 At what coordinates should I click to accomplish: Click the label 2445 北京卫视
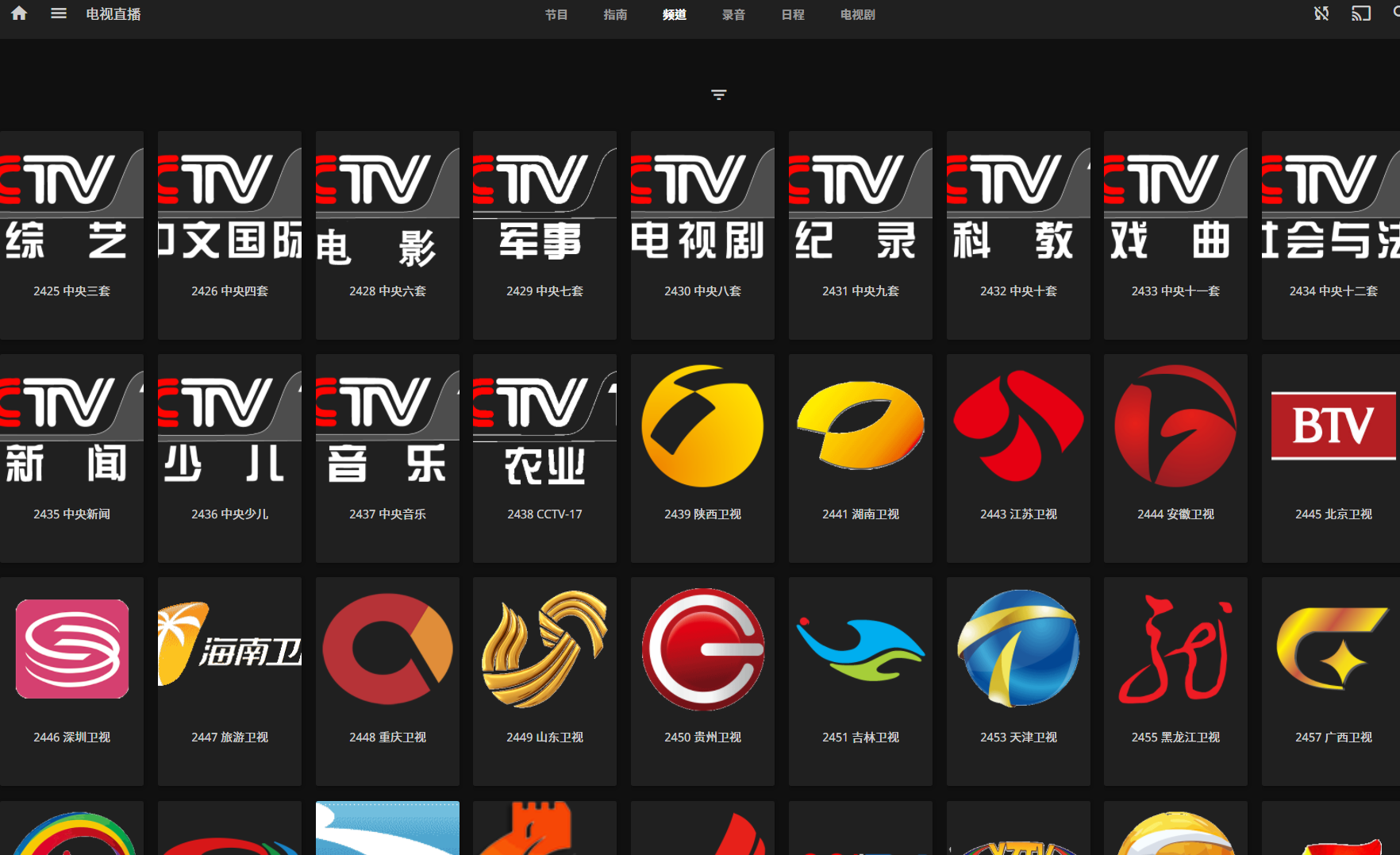[1333, 514]
